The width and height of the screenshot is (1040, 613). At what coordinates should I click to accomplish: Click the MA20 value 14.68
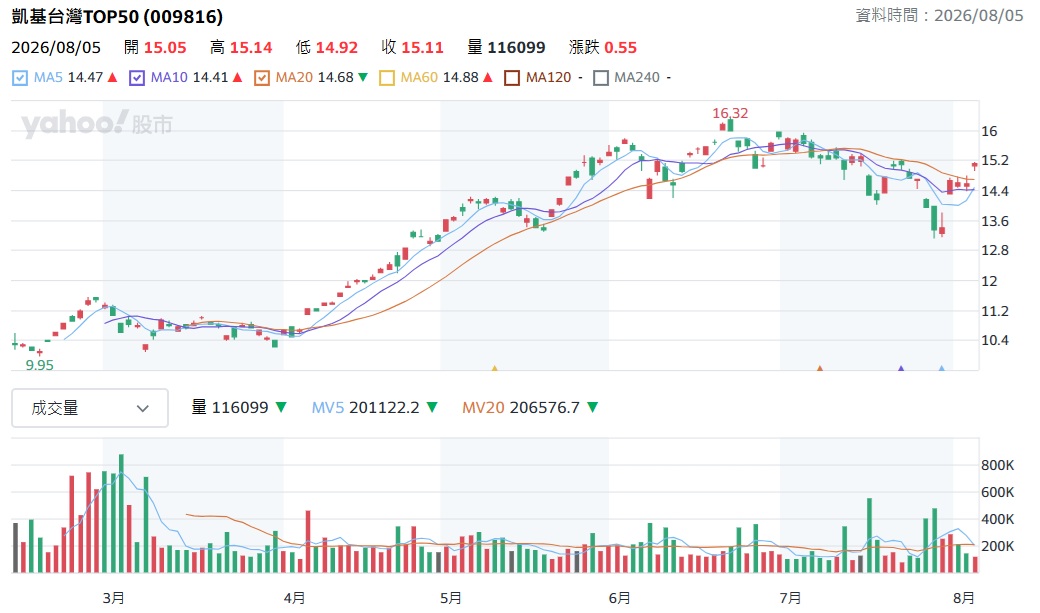pyautogui.click(x=336, y=78)
